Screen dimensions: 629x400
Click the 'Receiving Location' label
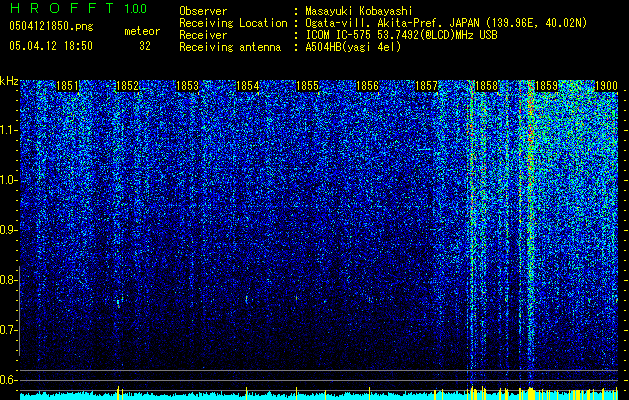[x=233, y=23]
